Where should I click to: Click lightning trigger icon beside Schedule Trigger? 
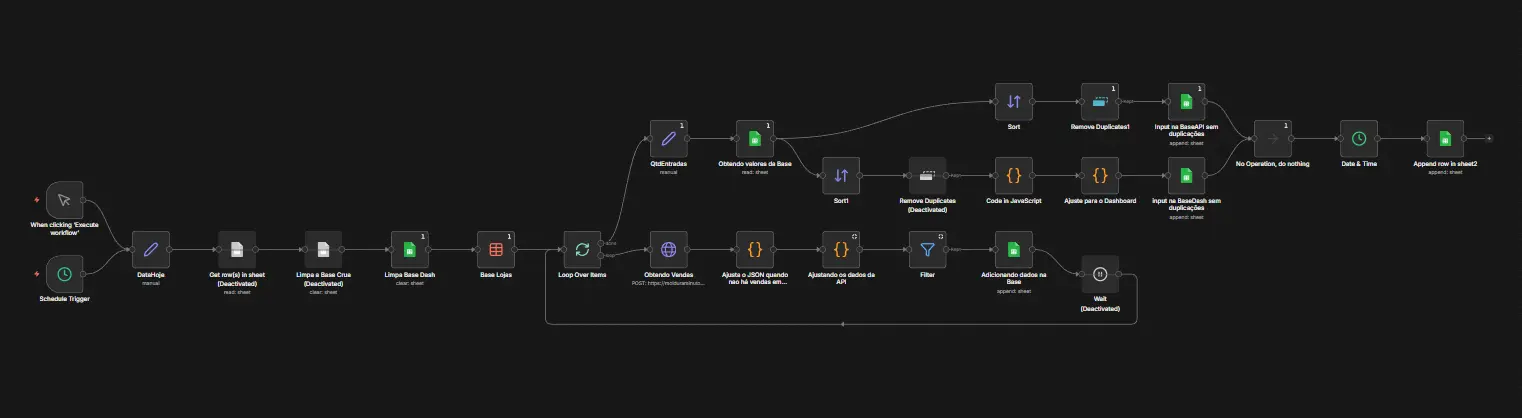pyautogui.click(x=37, y=273)
